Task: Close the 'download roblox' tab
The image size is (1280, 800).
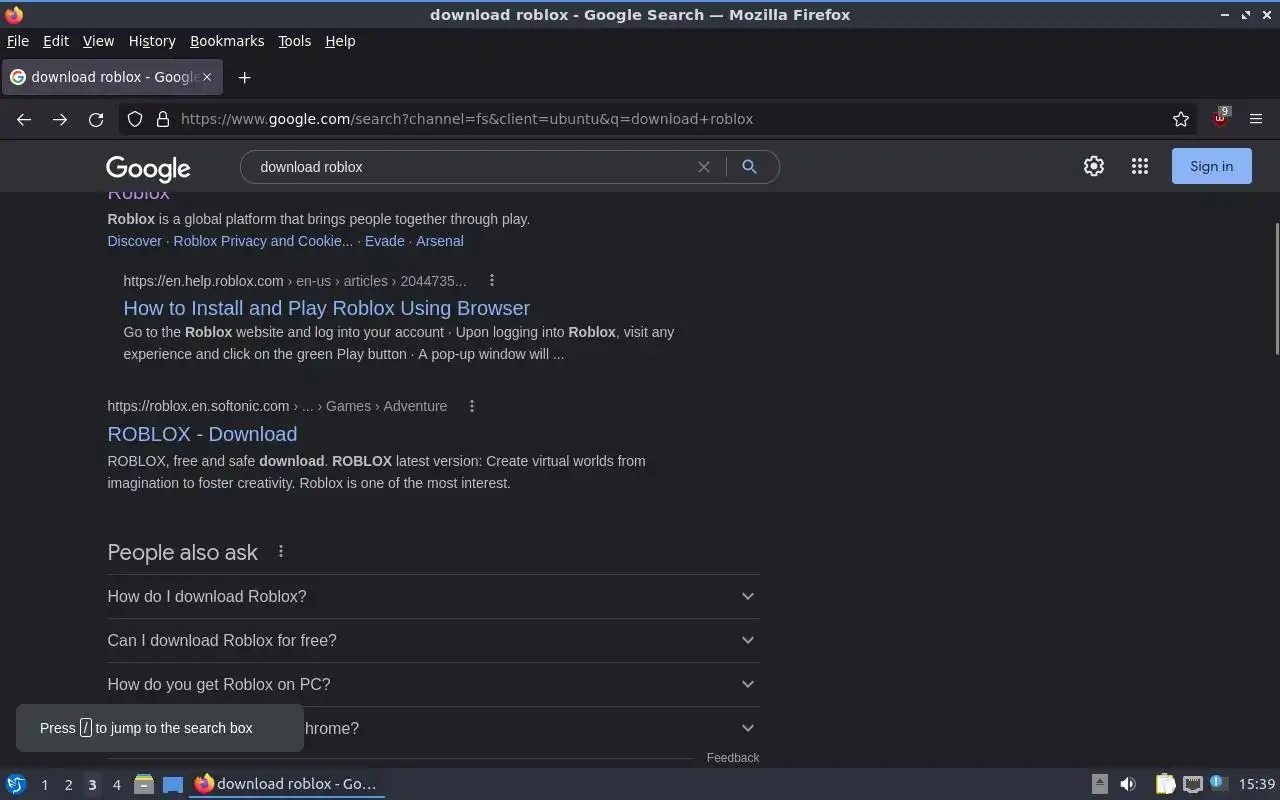Action: point(207,76)
